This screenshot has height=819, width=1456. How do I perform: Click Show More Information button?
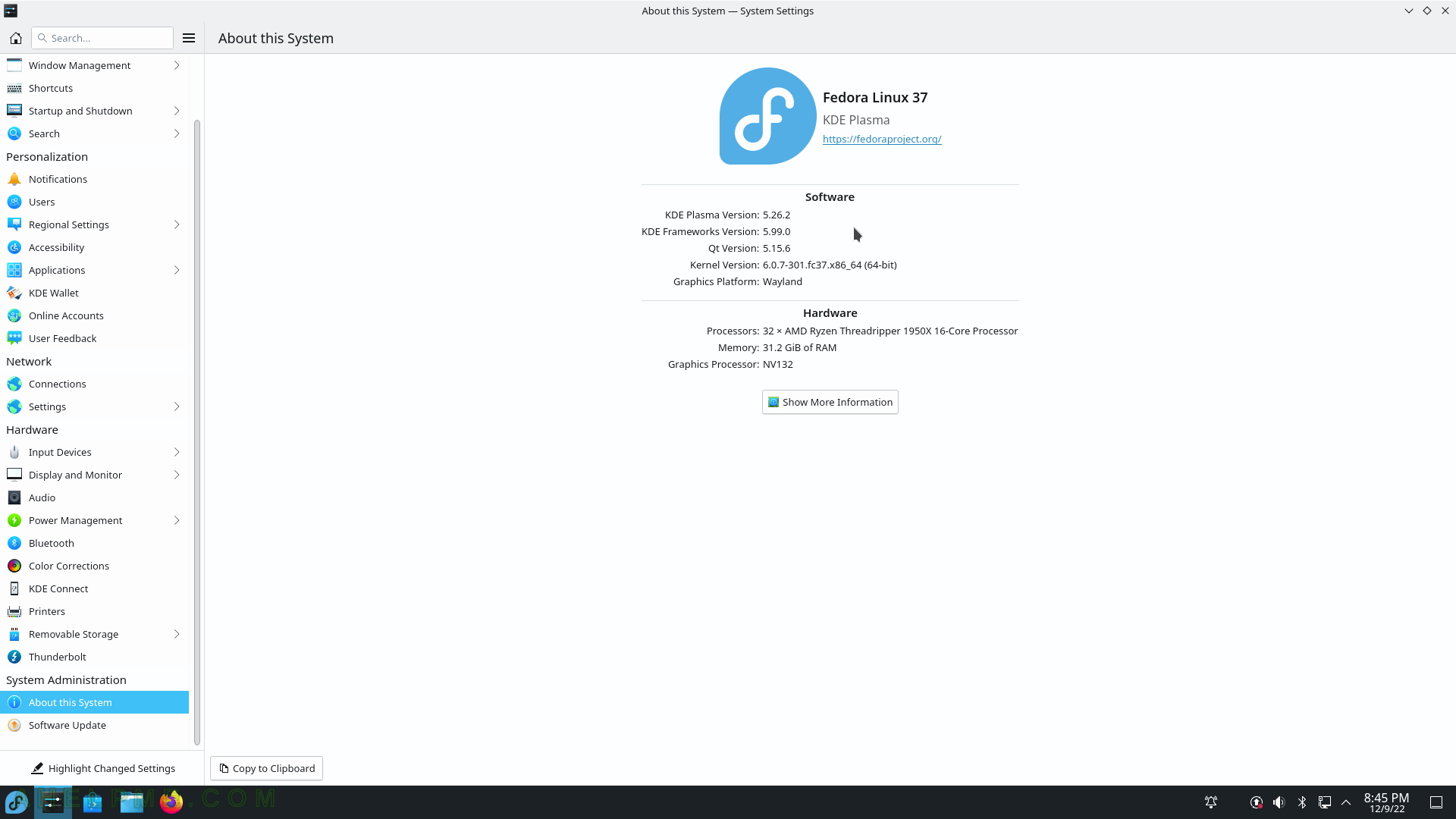(x=830, y=402)
